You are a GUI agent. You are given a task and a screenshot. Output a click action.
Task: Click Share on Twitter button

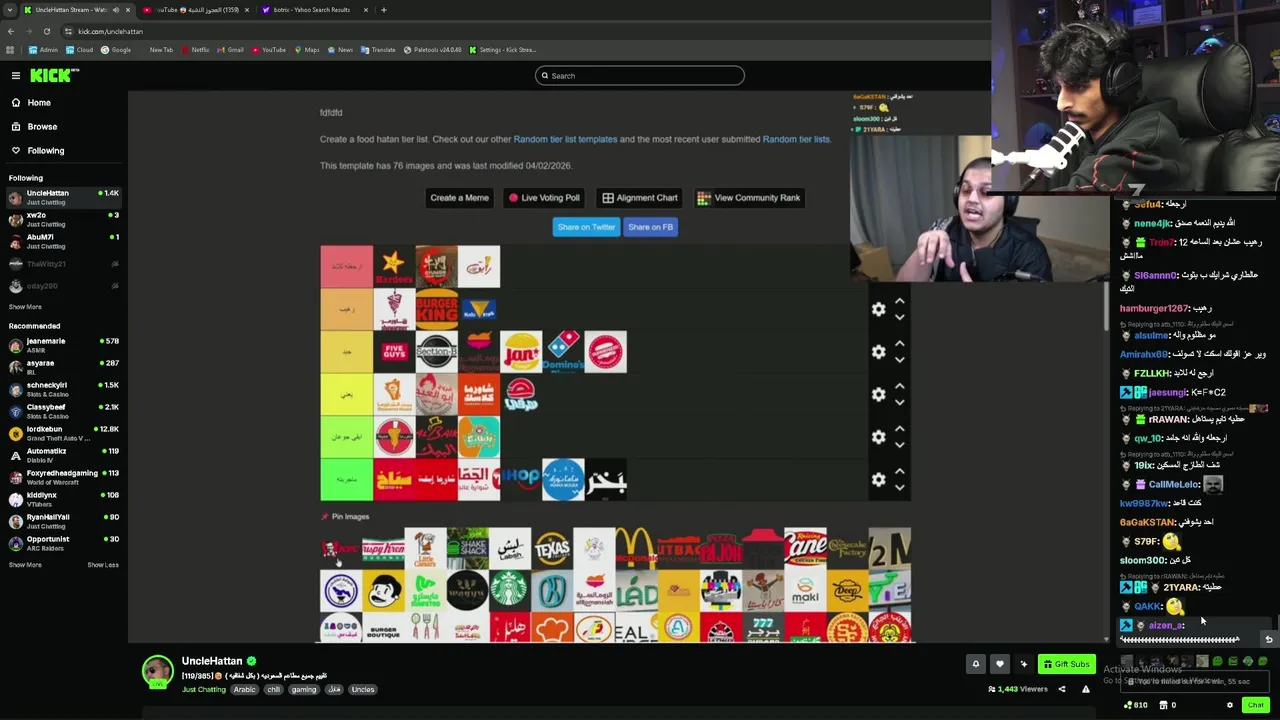586,227
